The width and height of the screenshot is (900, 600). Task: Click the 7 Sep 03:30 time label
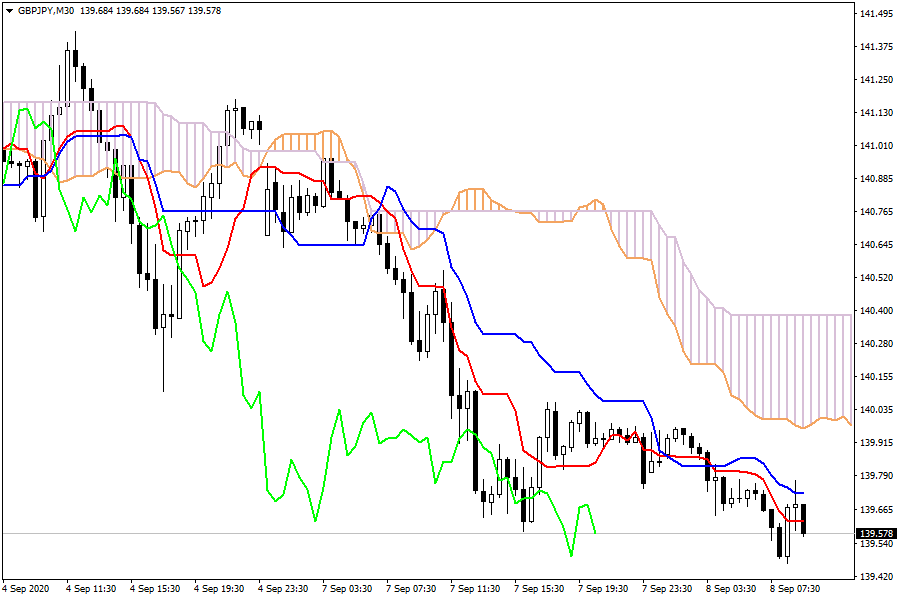click(345, 590)
